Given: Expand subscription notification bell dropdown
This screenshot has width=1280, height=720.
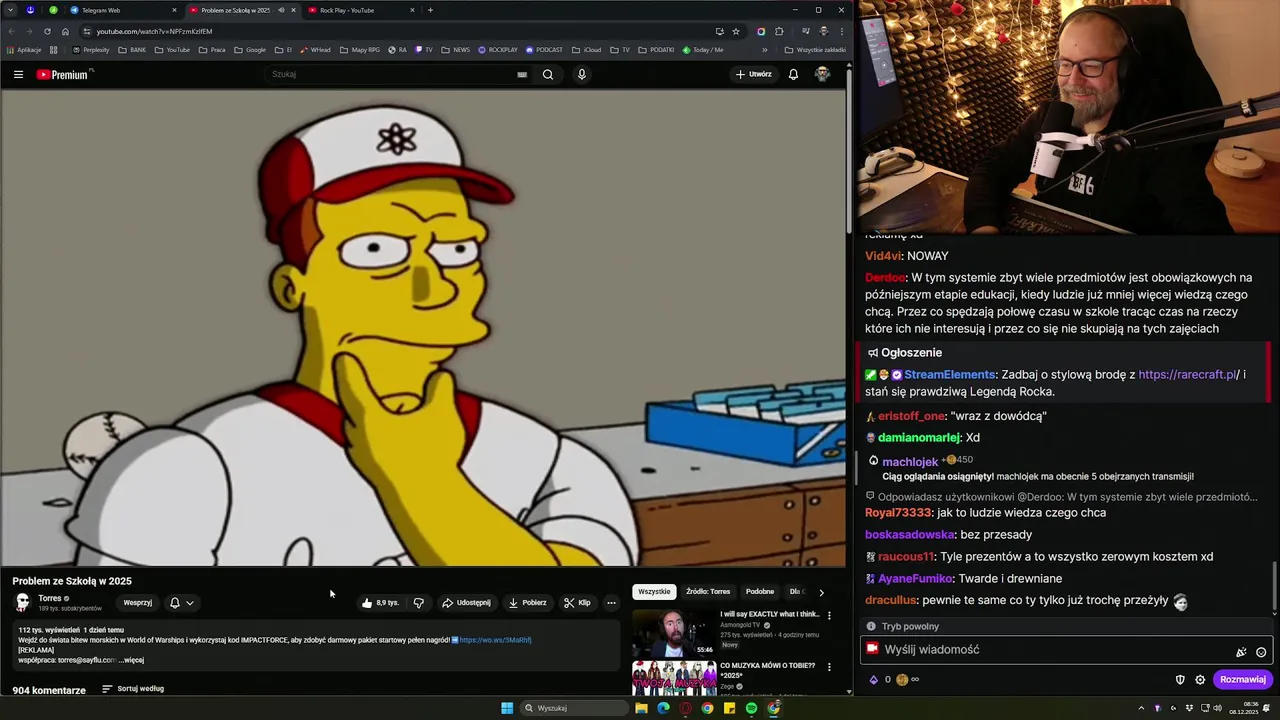Looking at the screenshot, I should 182,603.
